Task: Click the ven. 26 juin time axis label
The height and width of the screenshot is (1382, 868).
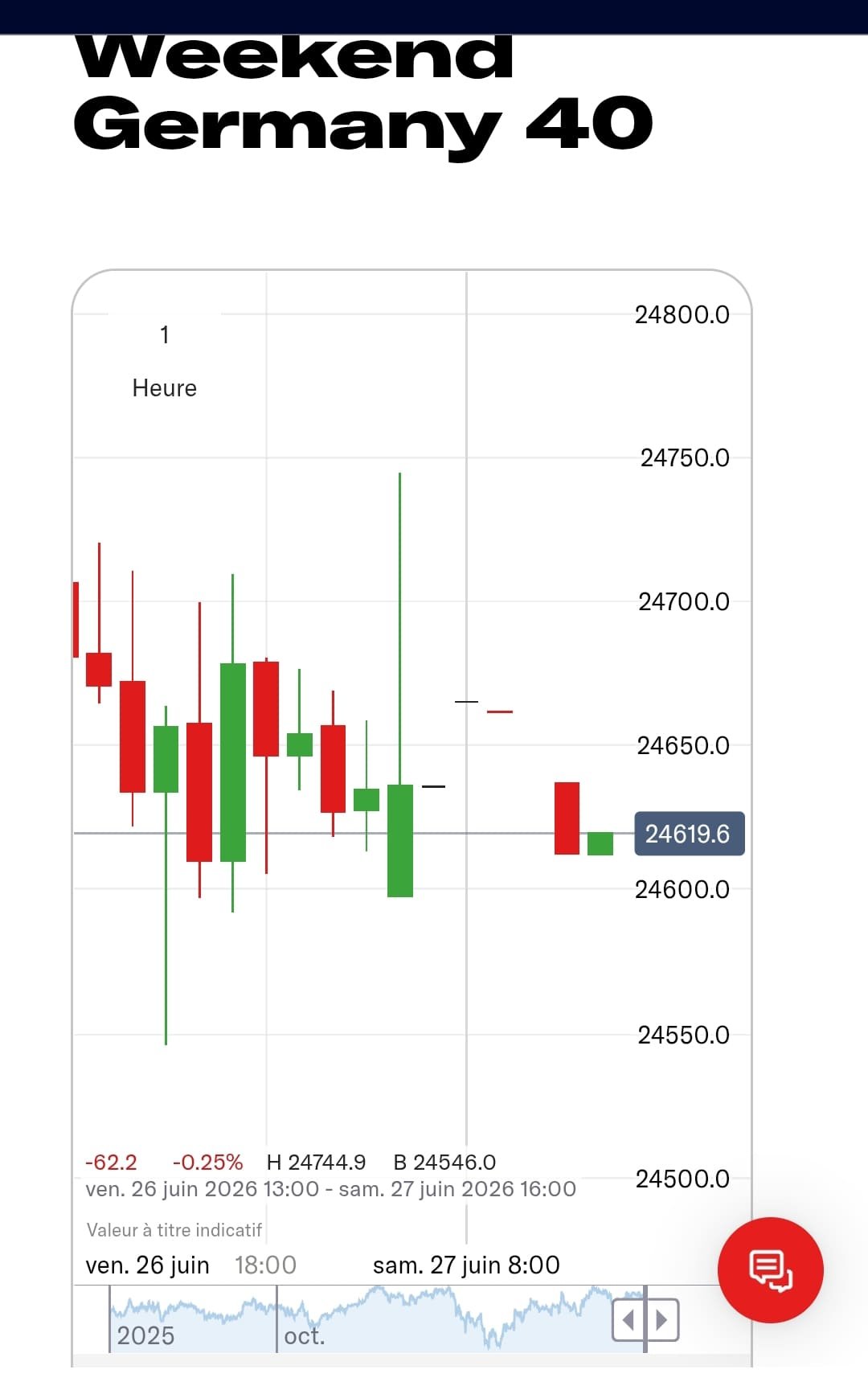Action: click(147, 1265)
